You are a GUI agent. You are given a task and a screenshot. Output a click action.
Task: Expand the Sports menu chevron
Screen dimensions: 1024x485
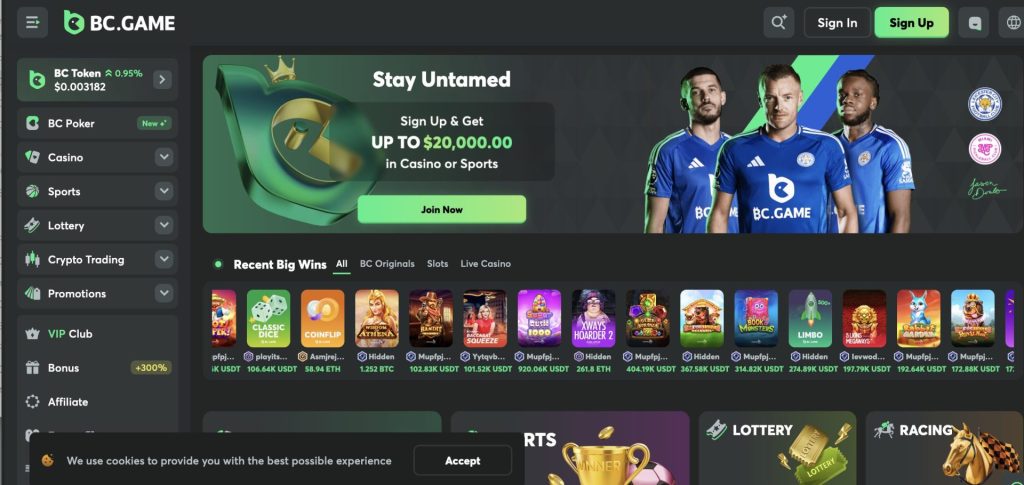tap(164, 191)
